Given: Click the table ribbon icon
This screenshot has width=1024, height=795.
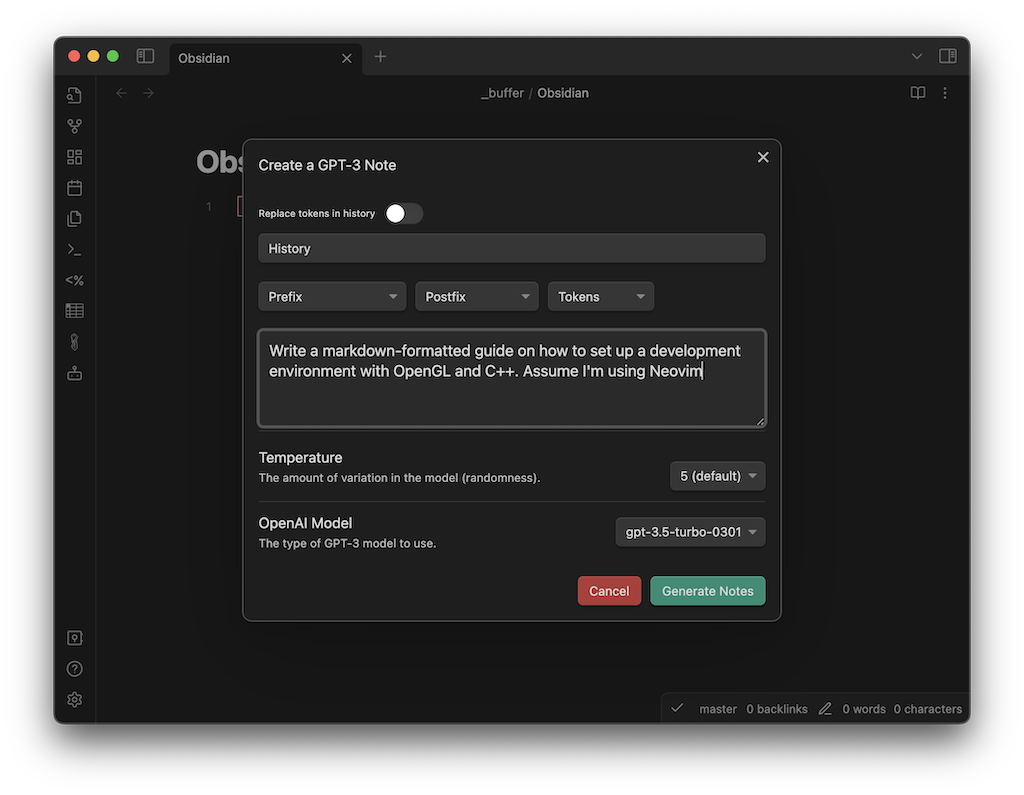Looking at the screenshot, I should [74, 311].
